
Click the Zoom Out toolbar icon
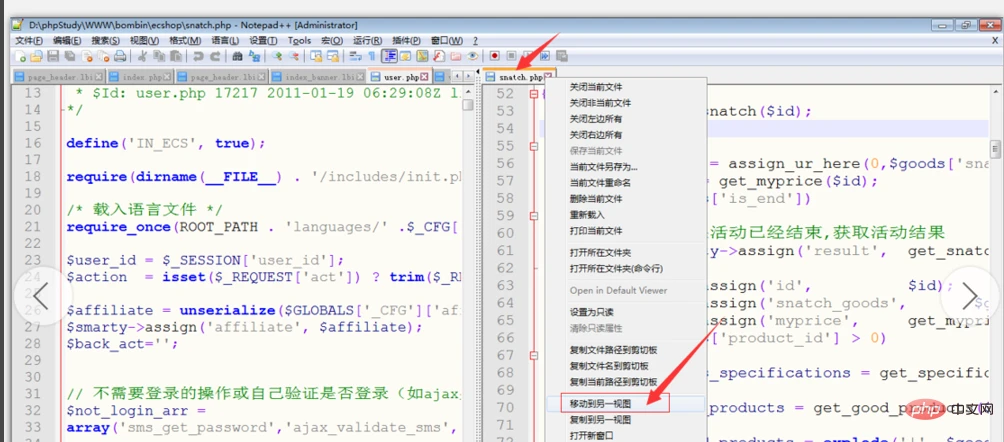click(294, 56)
